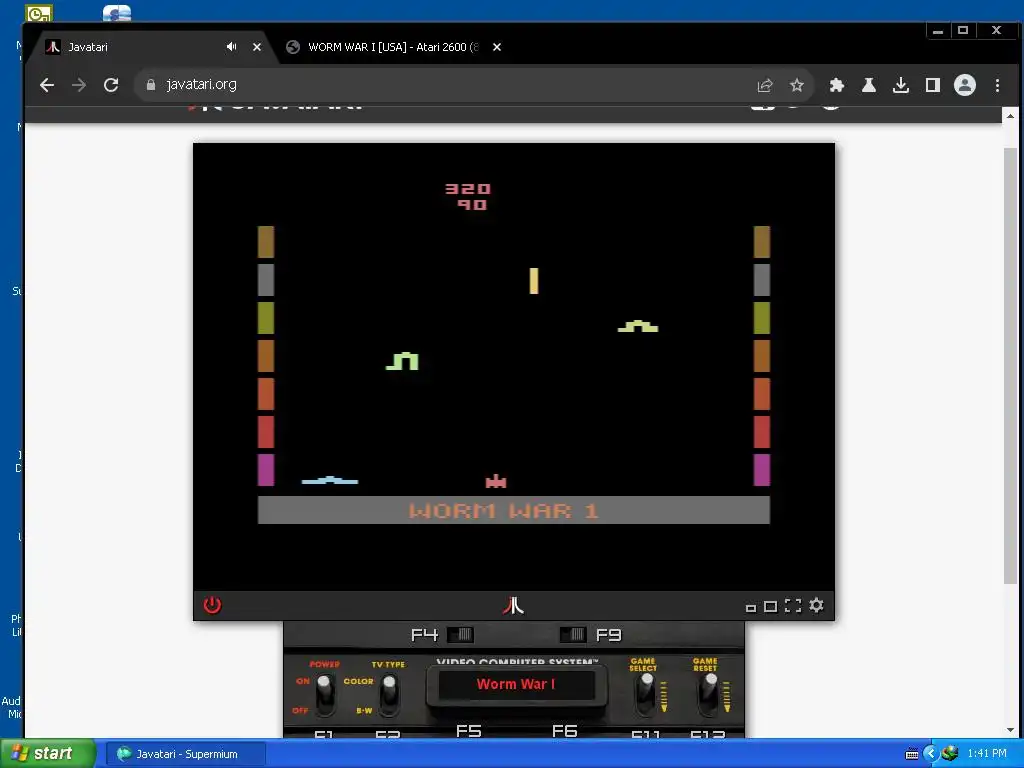Screen dimensions: 1024x768
Task: Expand hidden system tray icons
Action: [931, 754]
